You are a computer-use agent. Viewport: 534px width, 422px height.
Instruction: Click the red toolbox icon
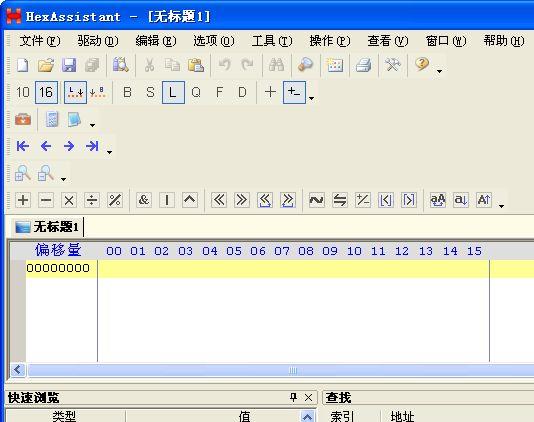(23, 119)
